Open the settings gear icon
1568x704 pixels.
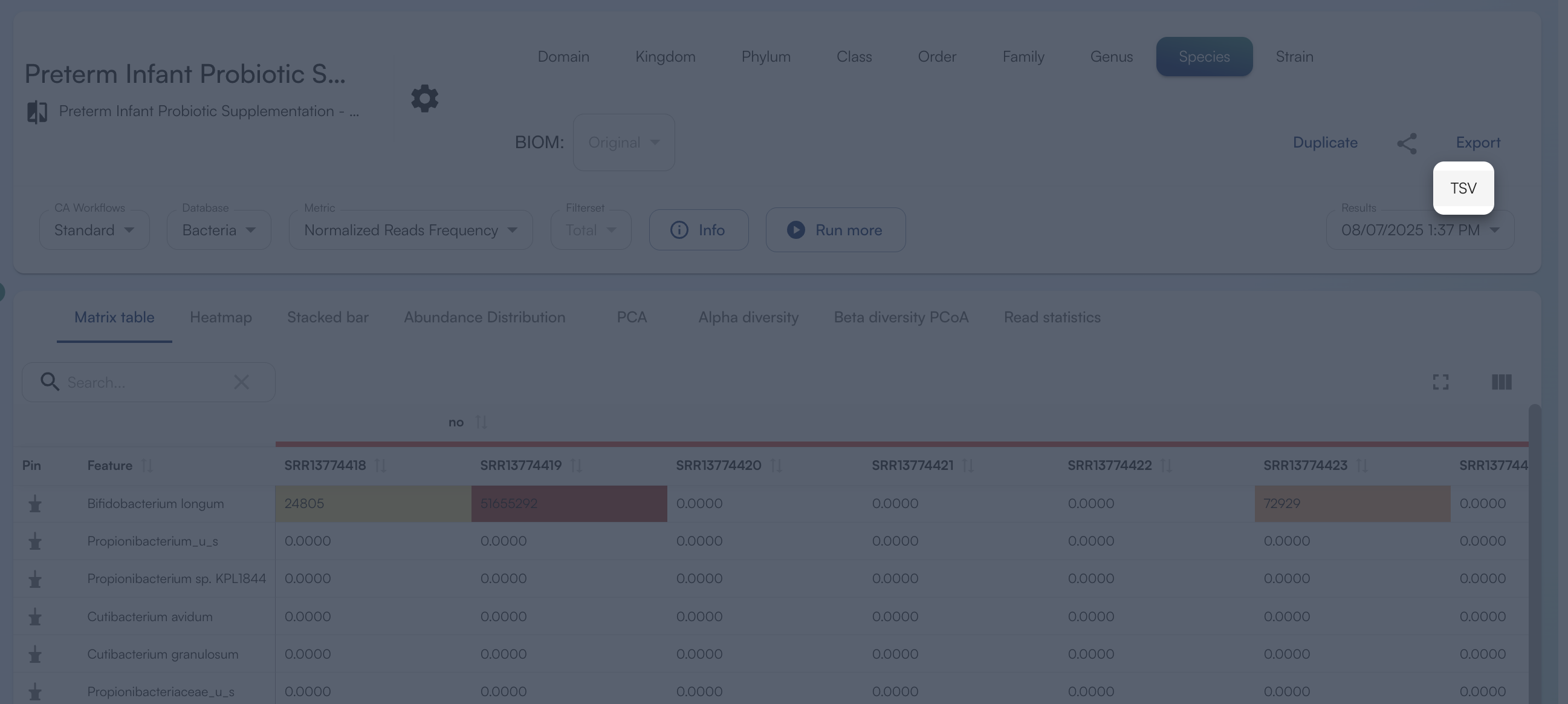point(424,98)
